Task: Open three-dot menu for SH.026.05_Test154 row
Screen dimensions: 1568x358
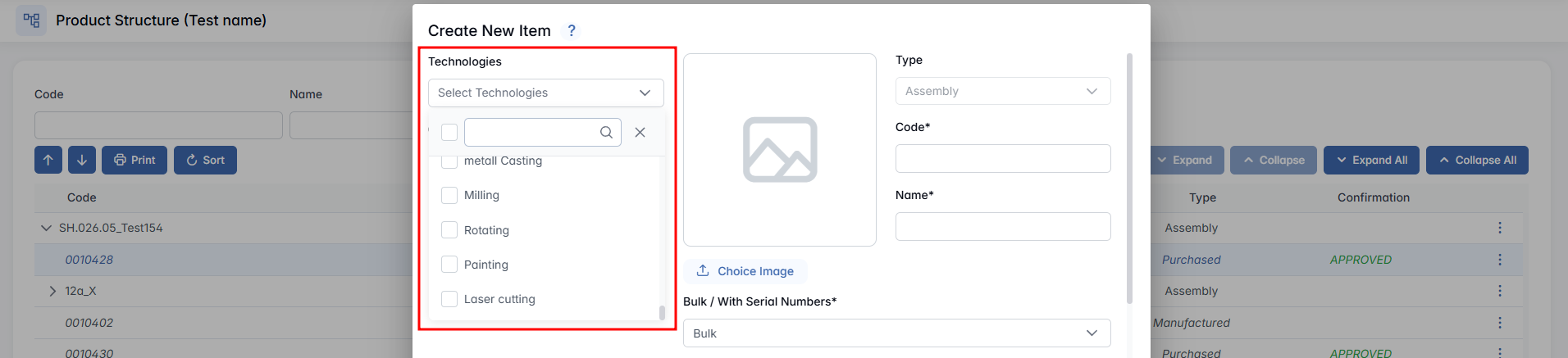Action: (1499, 228)
